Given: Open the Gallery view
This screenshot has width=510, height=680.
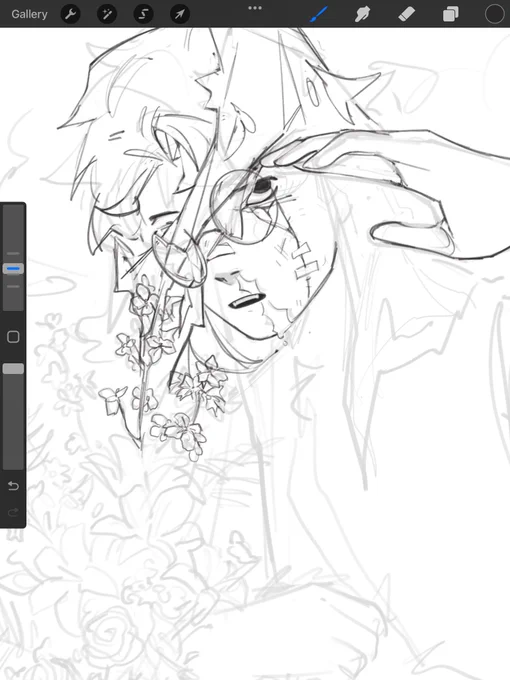Looking at the screenshot, I should tap(29, 14).
